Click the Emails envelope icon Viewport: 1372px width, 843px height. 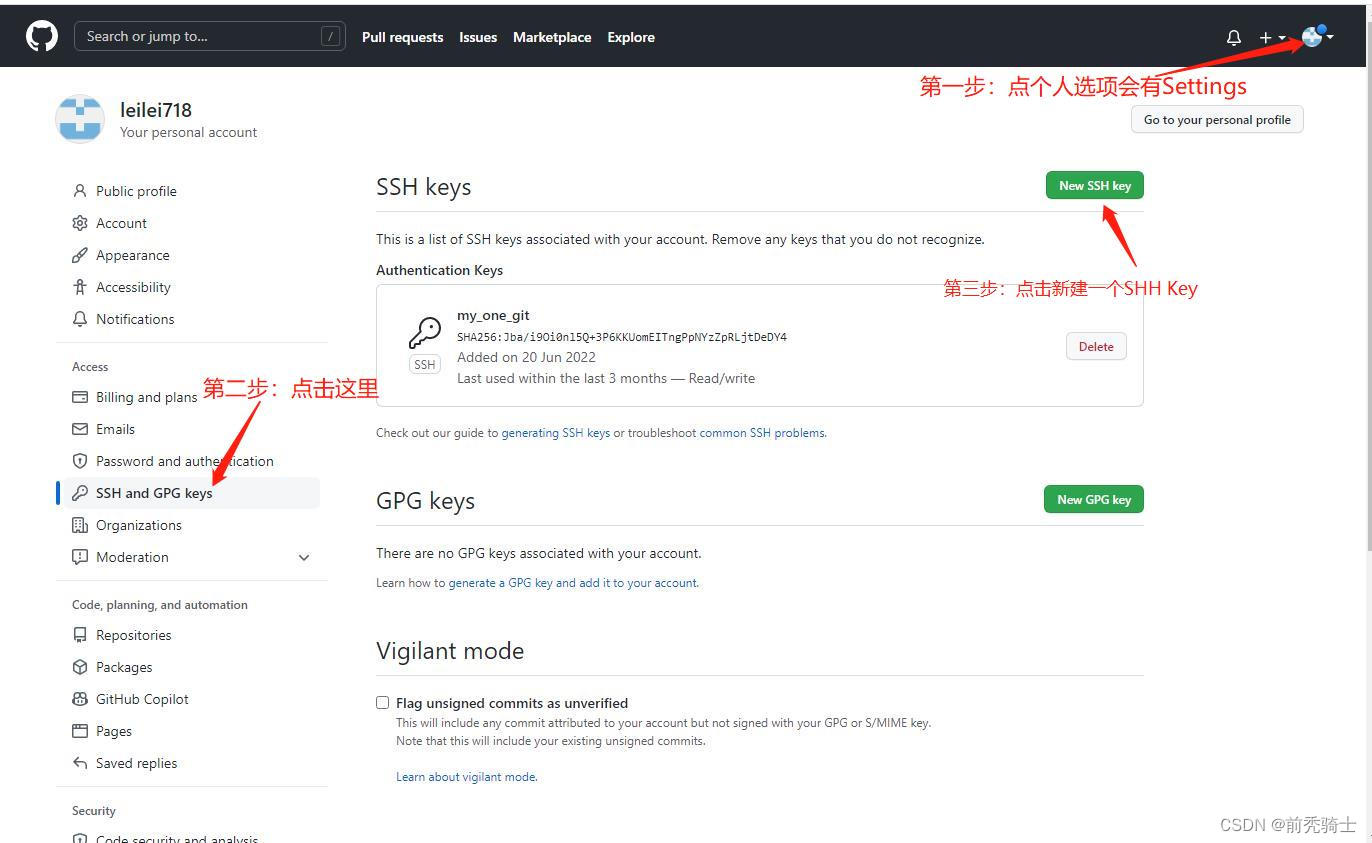pos(80,429)
